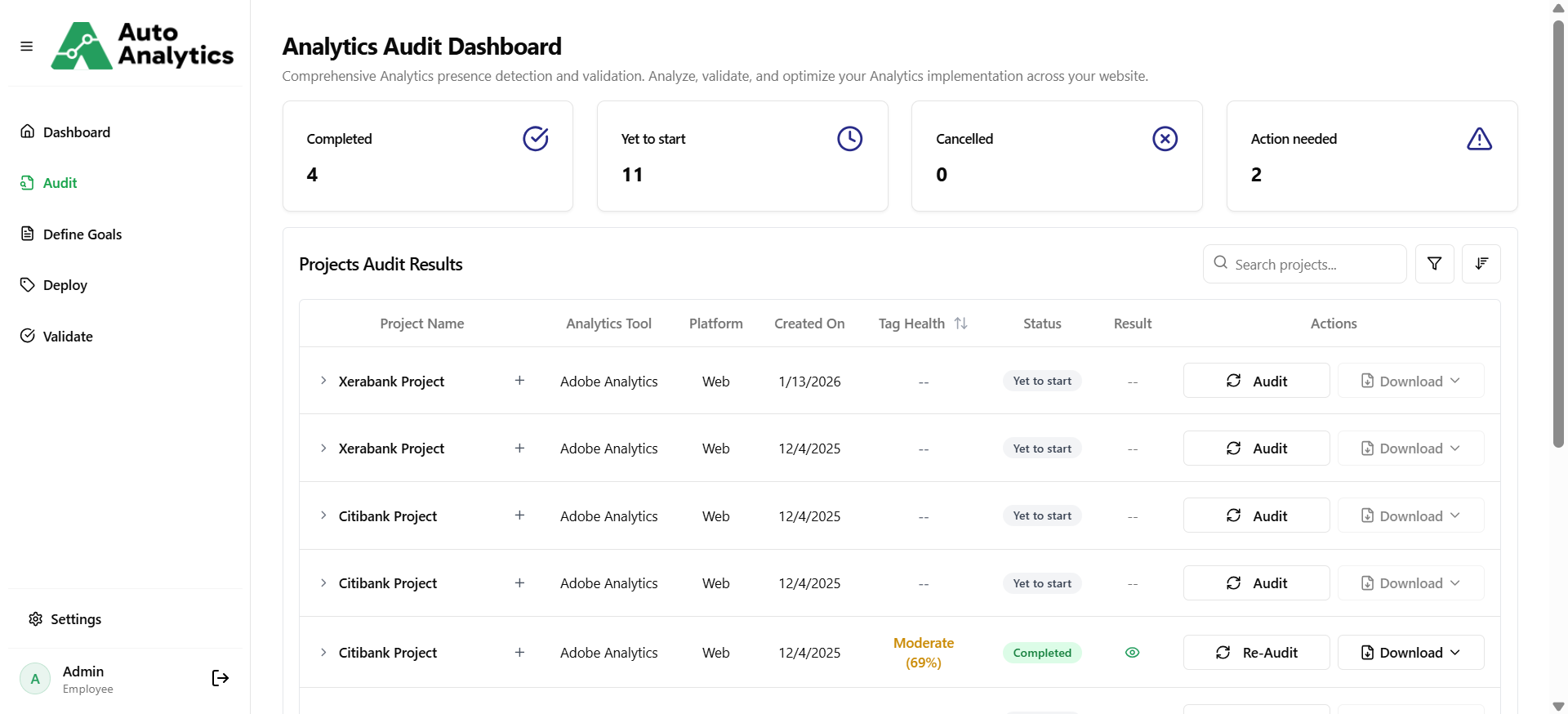Go to the Validate sidebar section
Image resolution: width=1568 pixels, height=714 pixels.
(x=67, y=337)
